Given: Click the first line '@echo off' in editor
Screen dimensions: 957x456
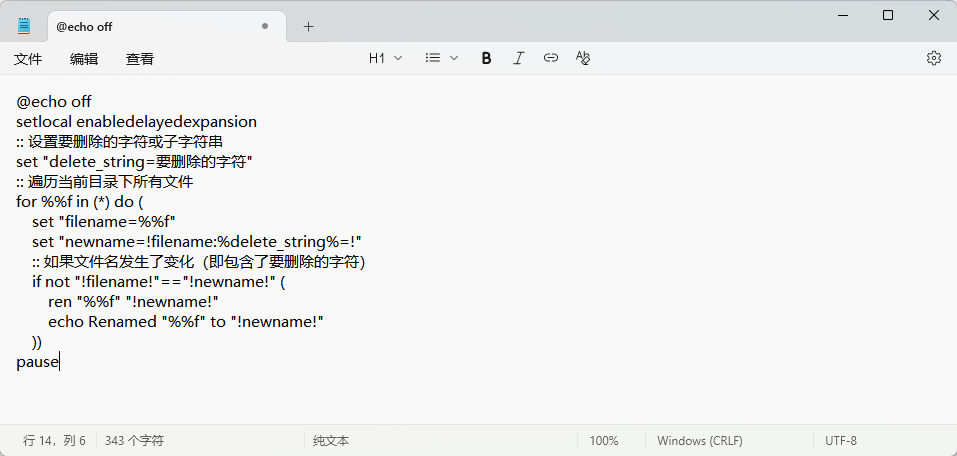Looking at the screenshot, I should [54, 101].
